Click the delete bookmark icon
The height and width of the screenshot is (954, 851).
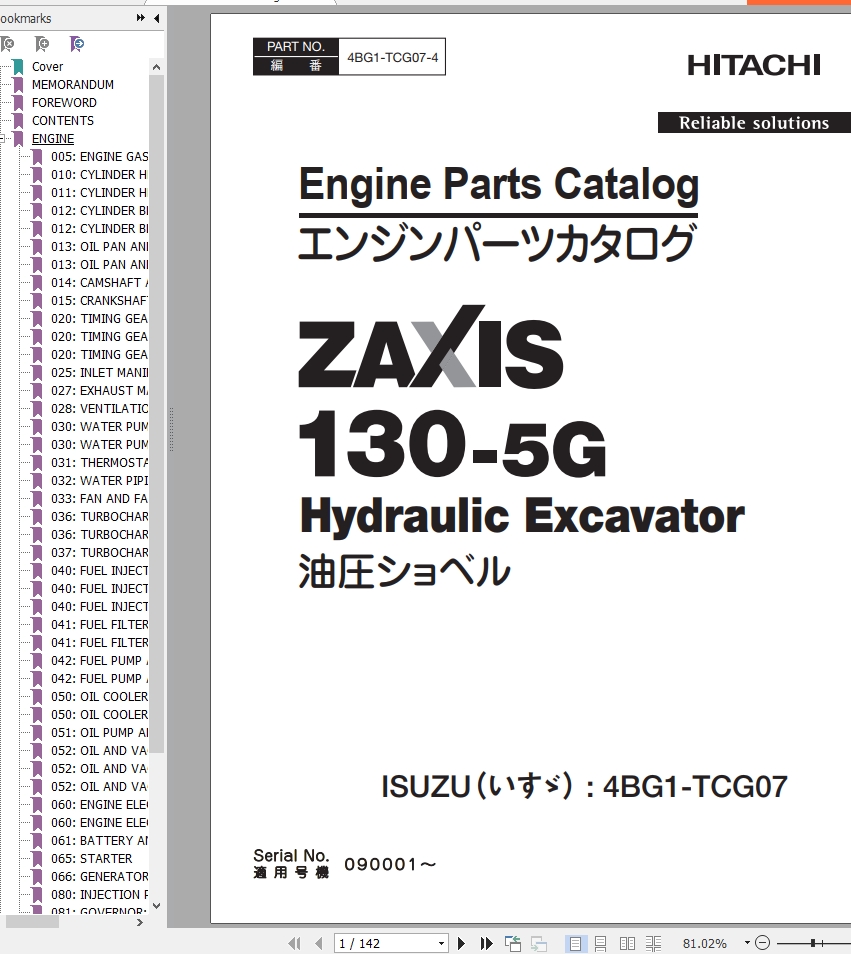(7, 43)
